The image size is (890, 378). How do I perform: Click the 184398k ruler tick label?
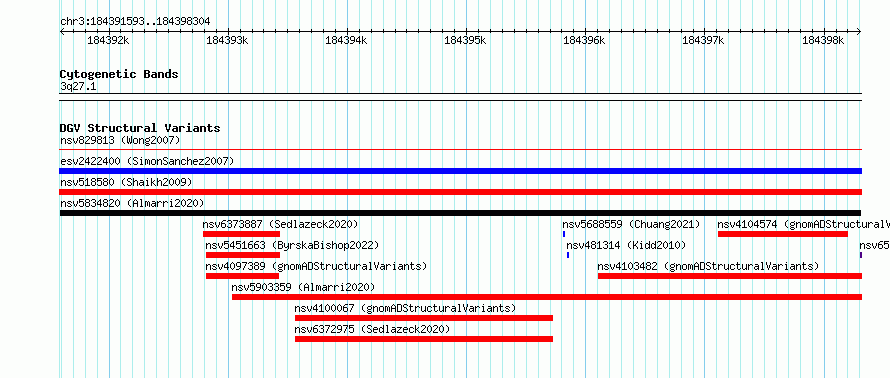(823, 41)
